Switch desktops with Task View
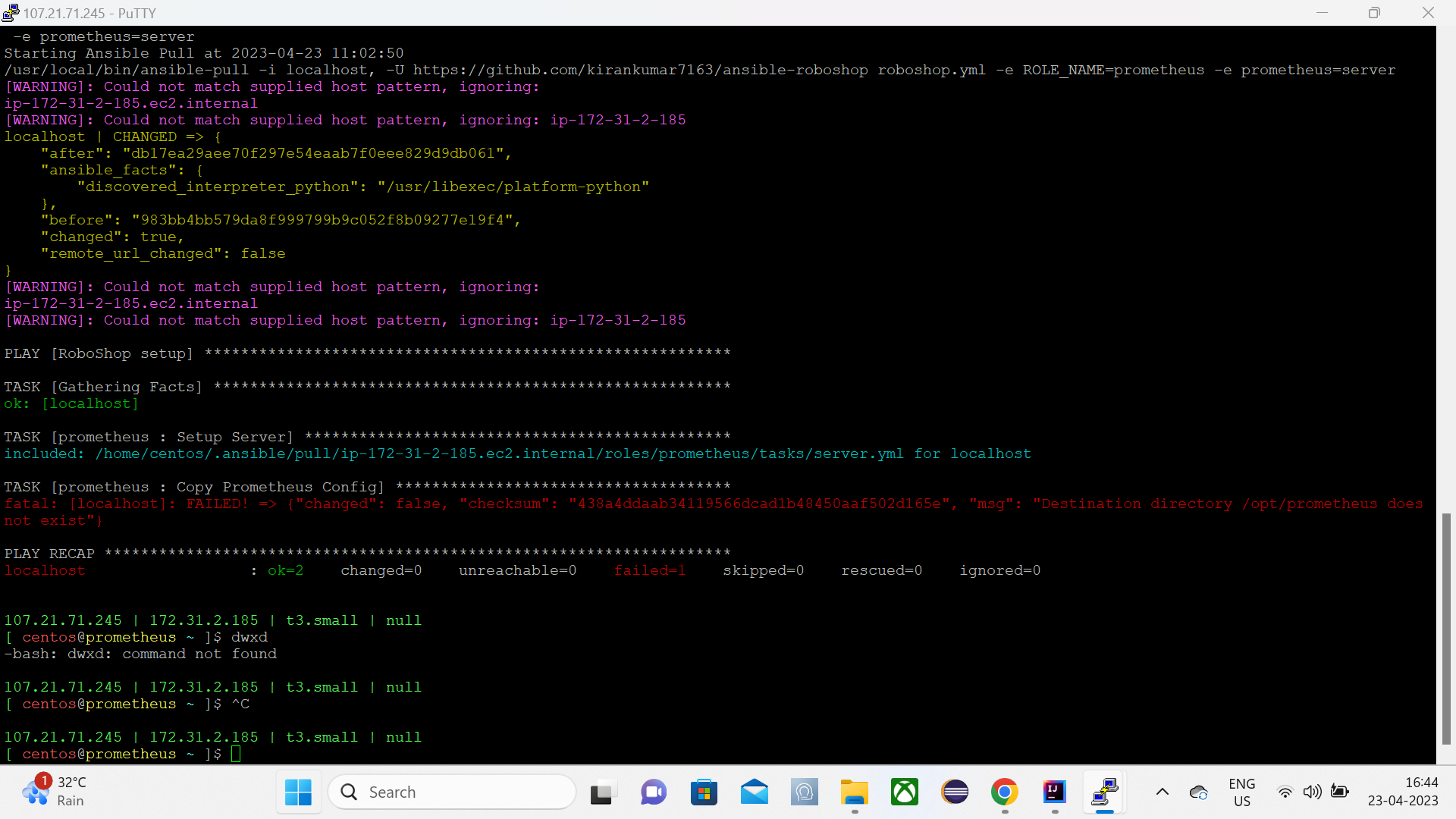 603,792
